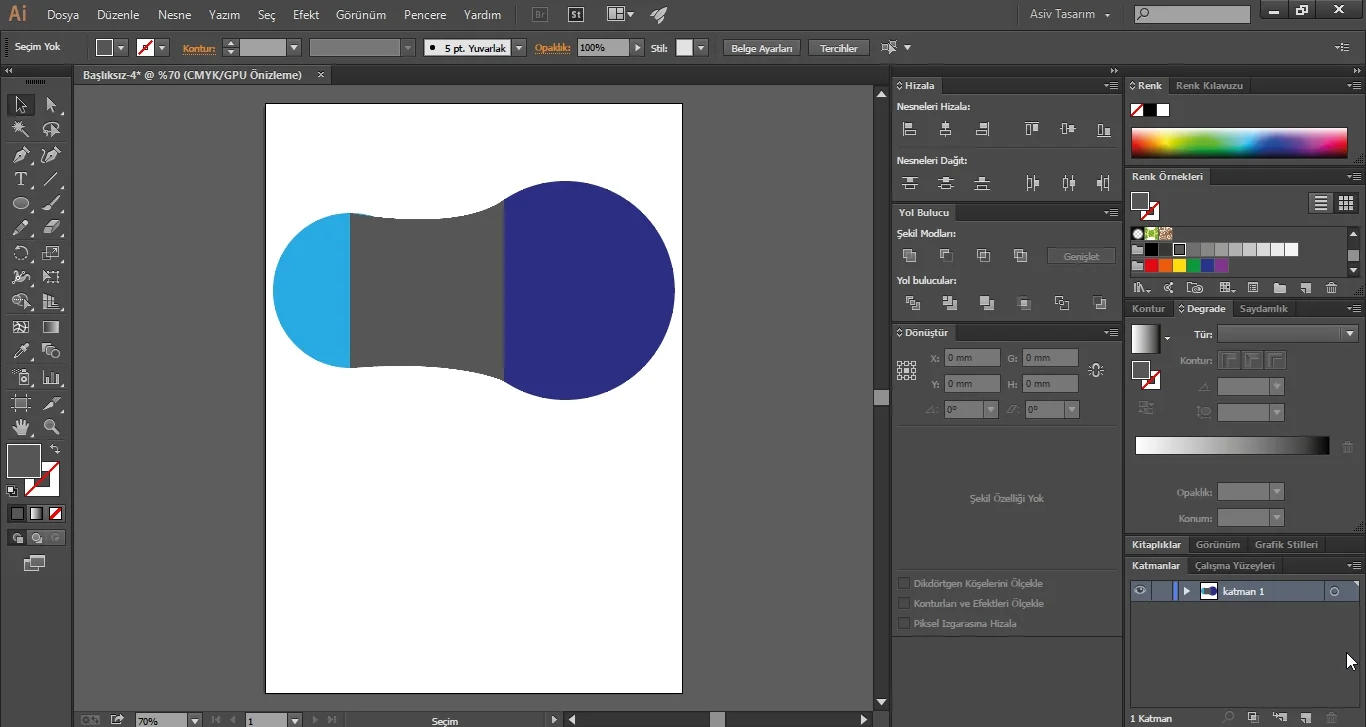Check Piksel Izgarasına Hizala box

click(904, 623)
